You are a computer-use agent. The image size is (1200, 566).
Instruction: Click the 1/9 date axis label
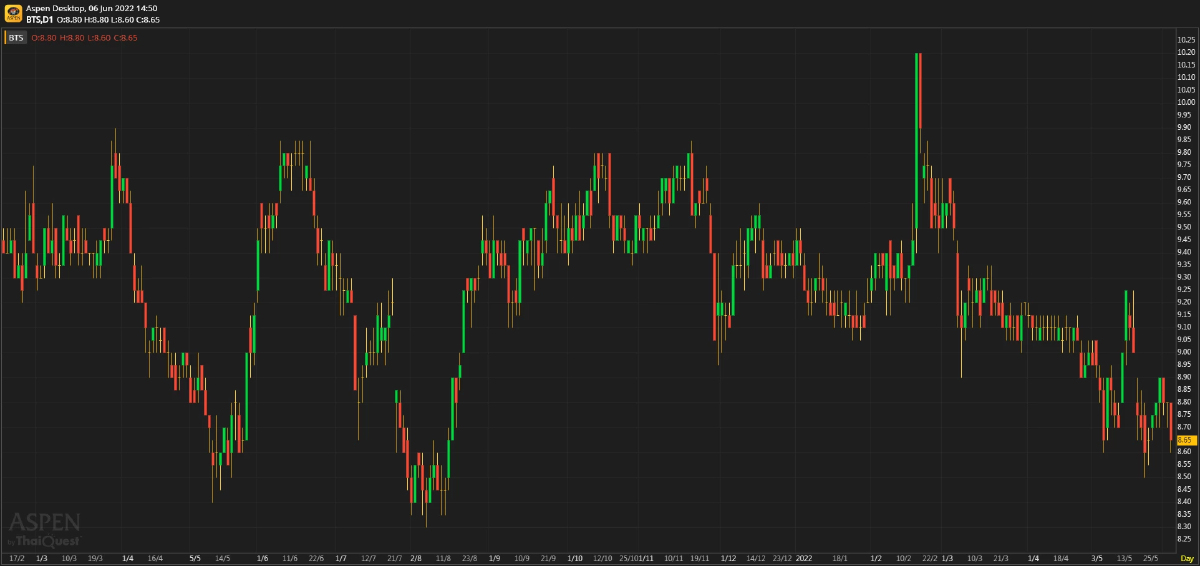[x=495, y=557]
